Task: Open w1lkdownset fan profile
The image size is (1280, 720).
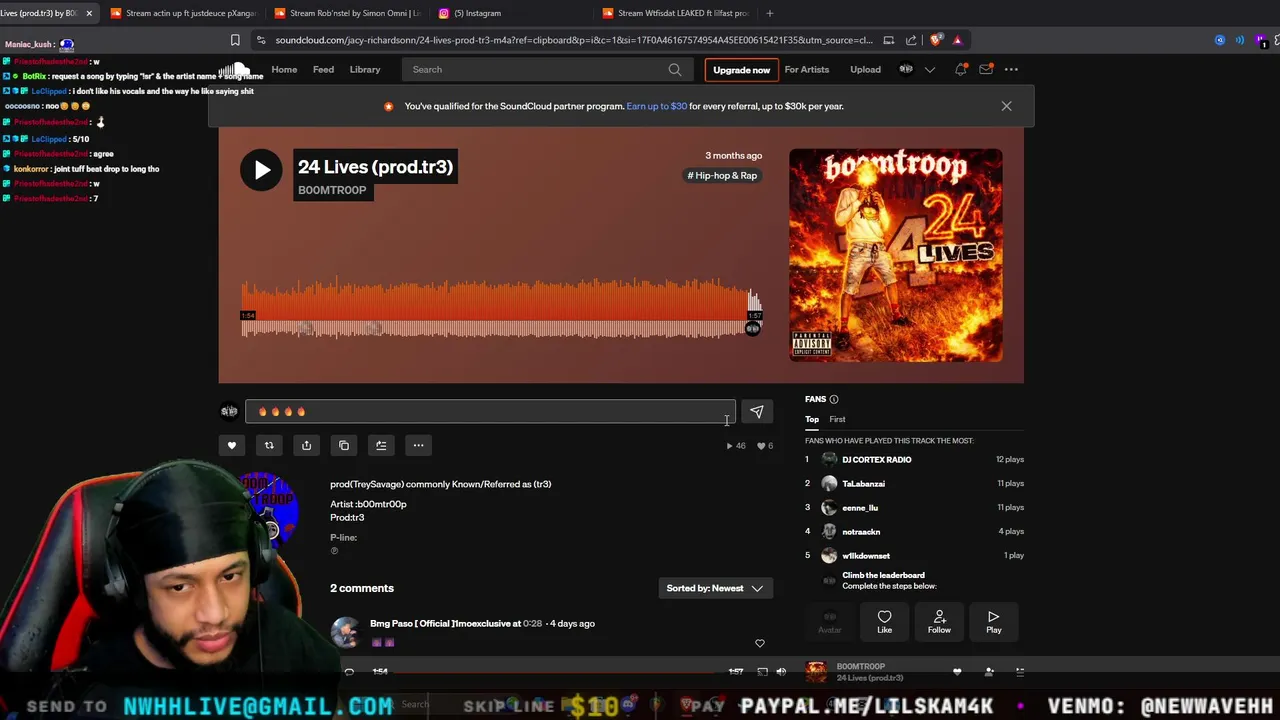Action: [866, 555]
